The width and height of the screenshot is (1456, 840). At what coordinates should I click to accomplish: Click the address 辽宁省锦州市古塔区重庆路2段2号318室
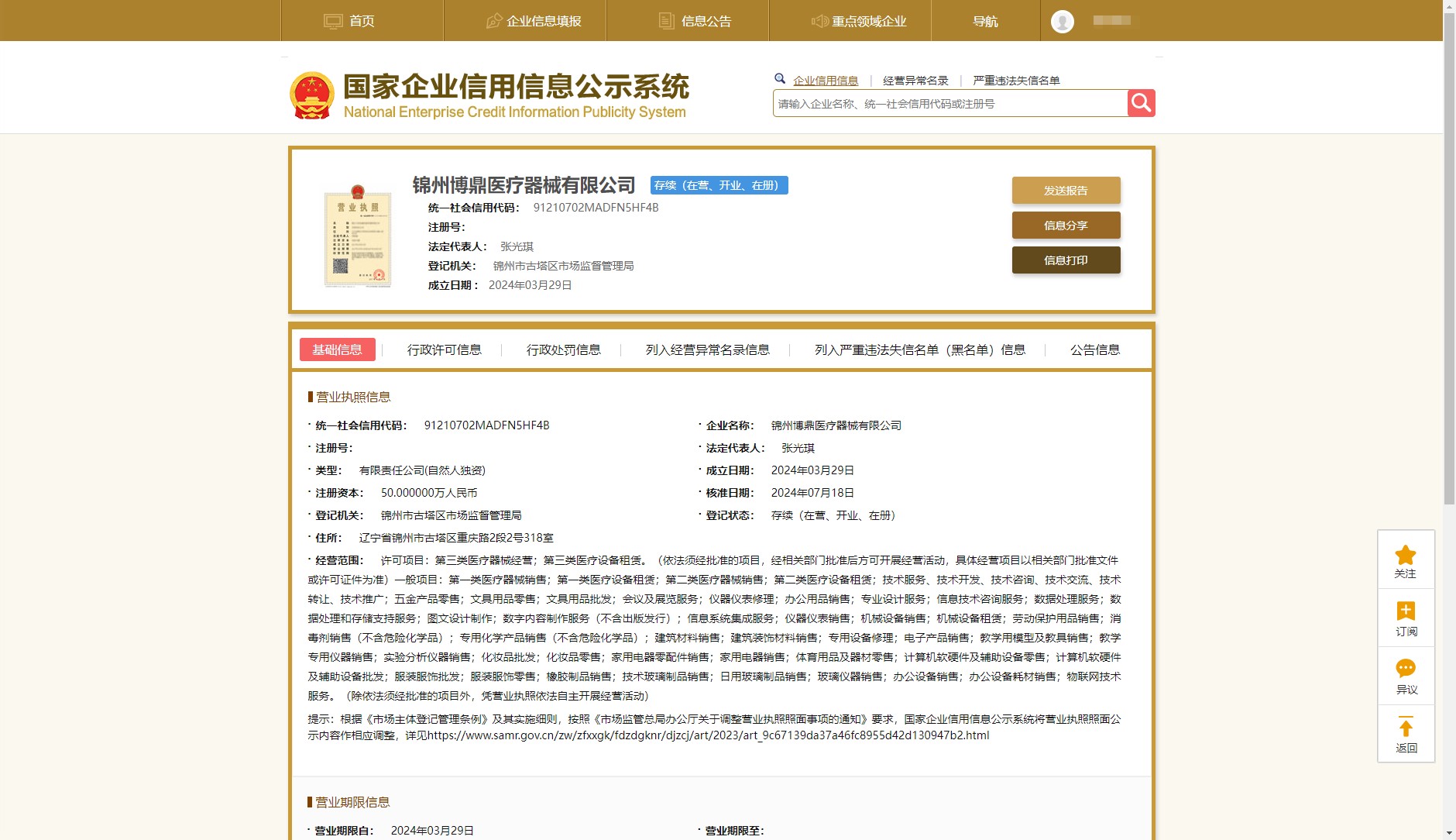pyautogui.click(x=456, y=538)
